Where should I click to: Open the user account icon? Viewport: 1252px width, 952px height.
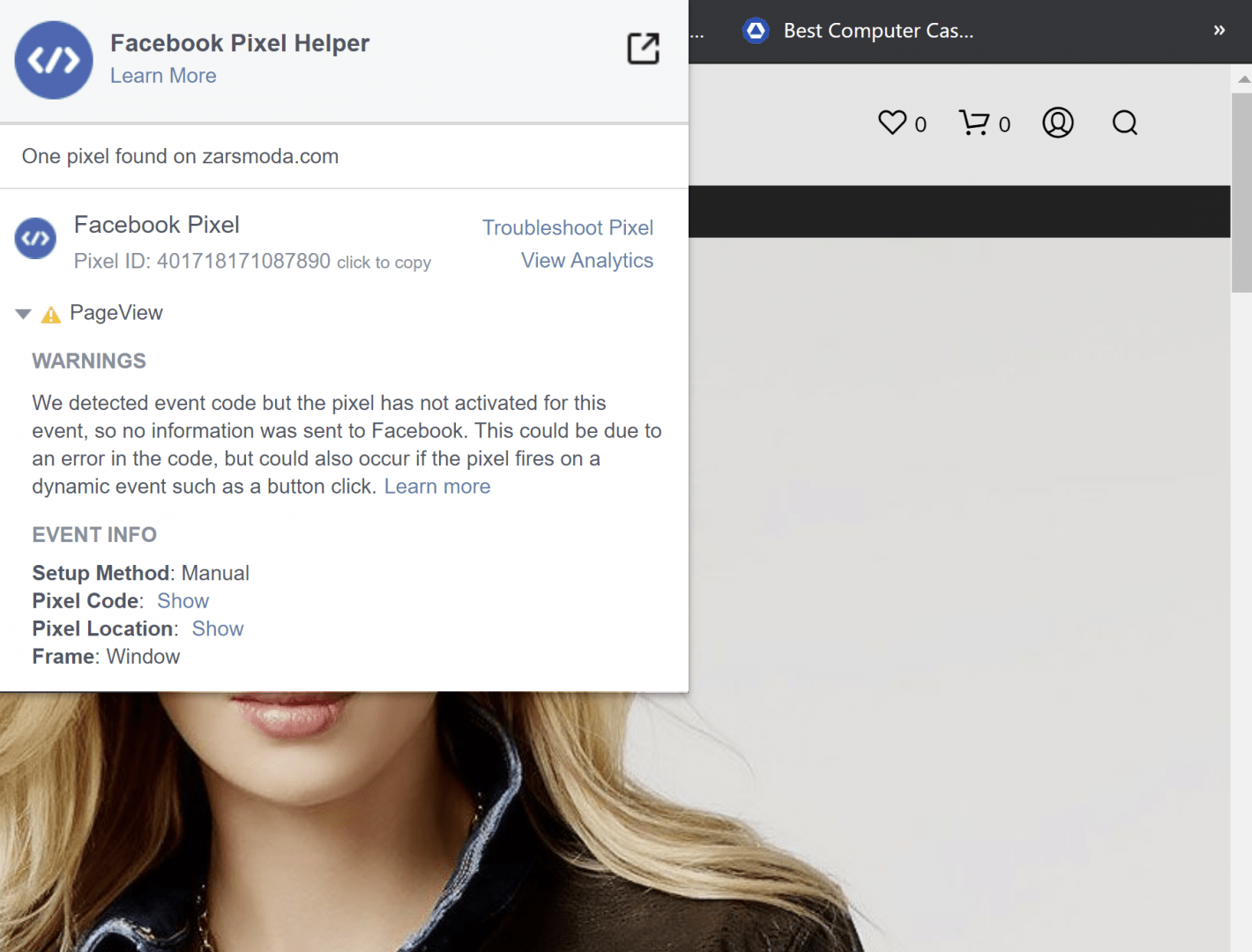coord(1058,123)
